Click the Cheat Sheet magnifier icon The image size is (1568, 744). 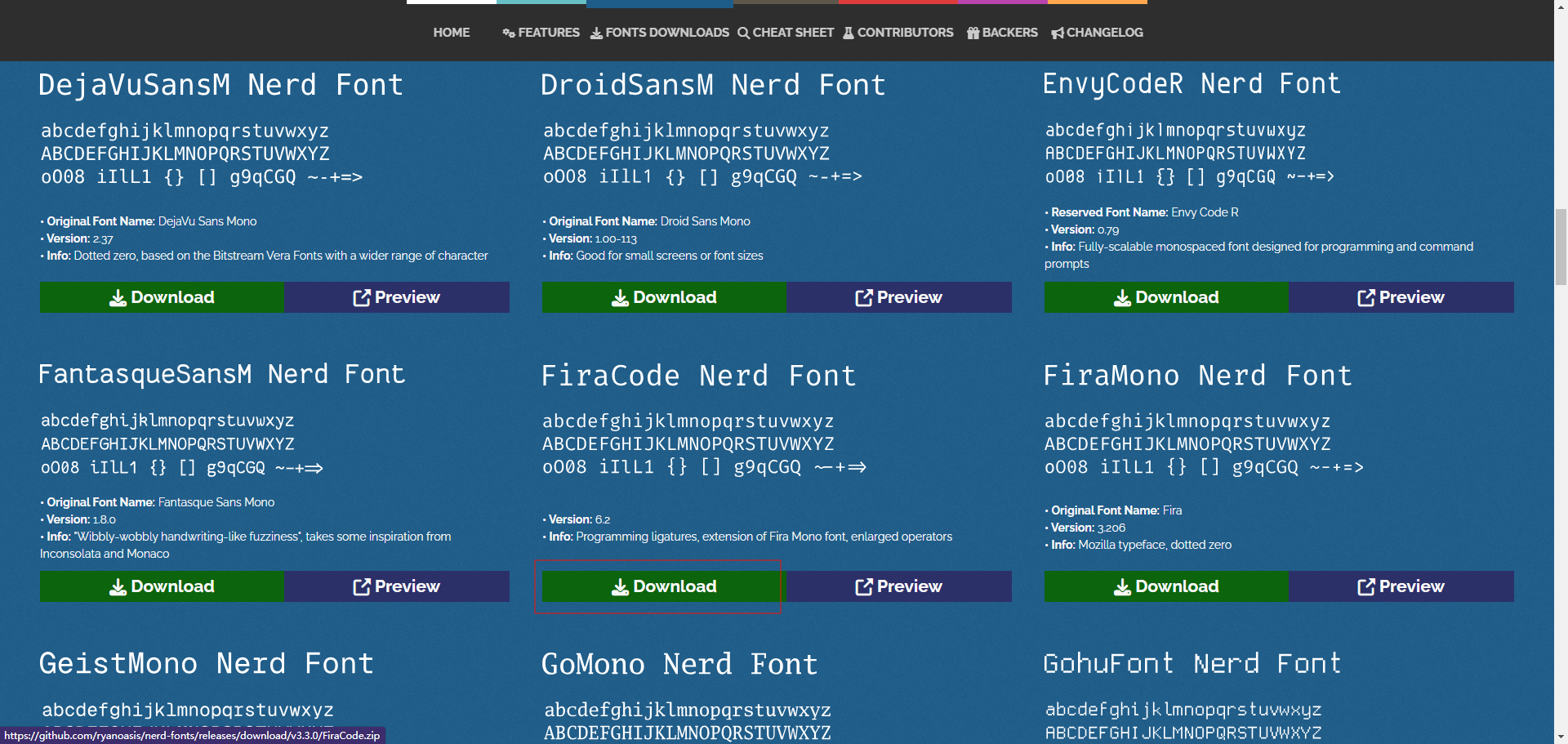click(743, 33)
